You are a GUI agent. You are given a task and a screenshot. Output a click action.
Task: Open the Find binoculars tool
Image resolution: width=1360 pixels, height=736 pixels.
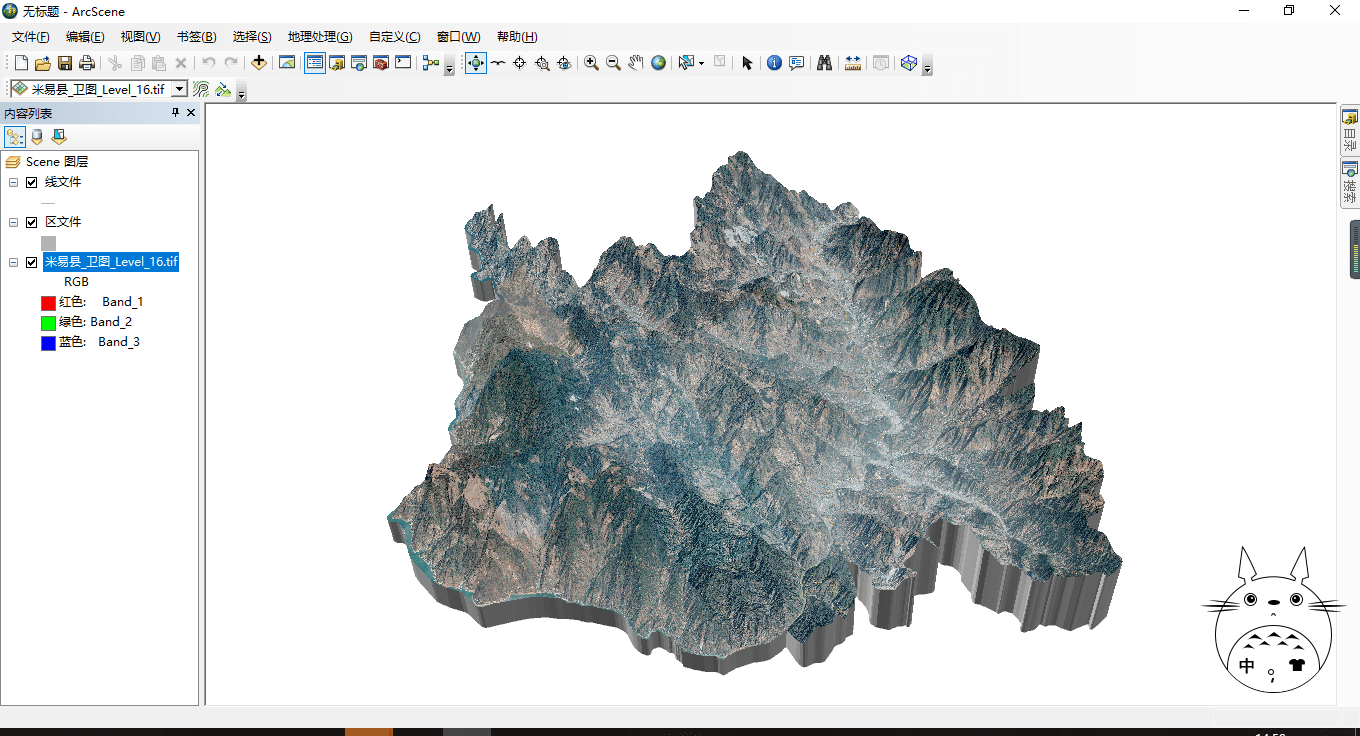(824, 63)
